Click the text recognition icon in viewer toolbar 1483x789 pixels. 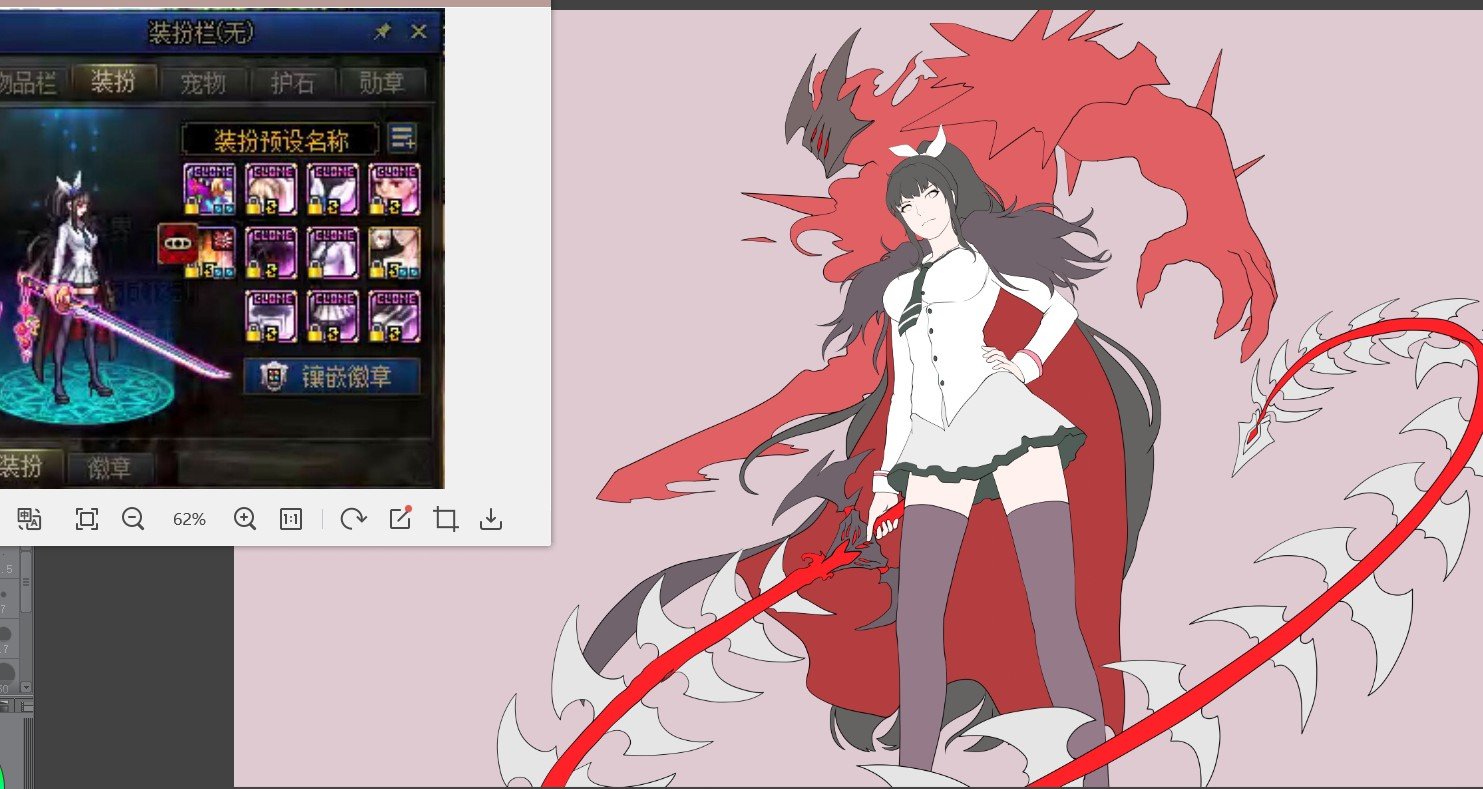pyautogui.click(x=29, y=519)
